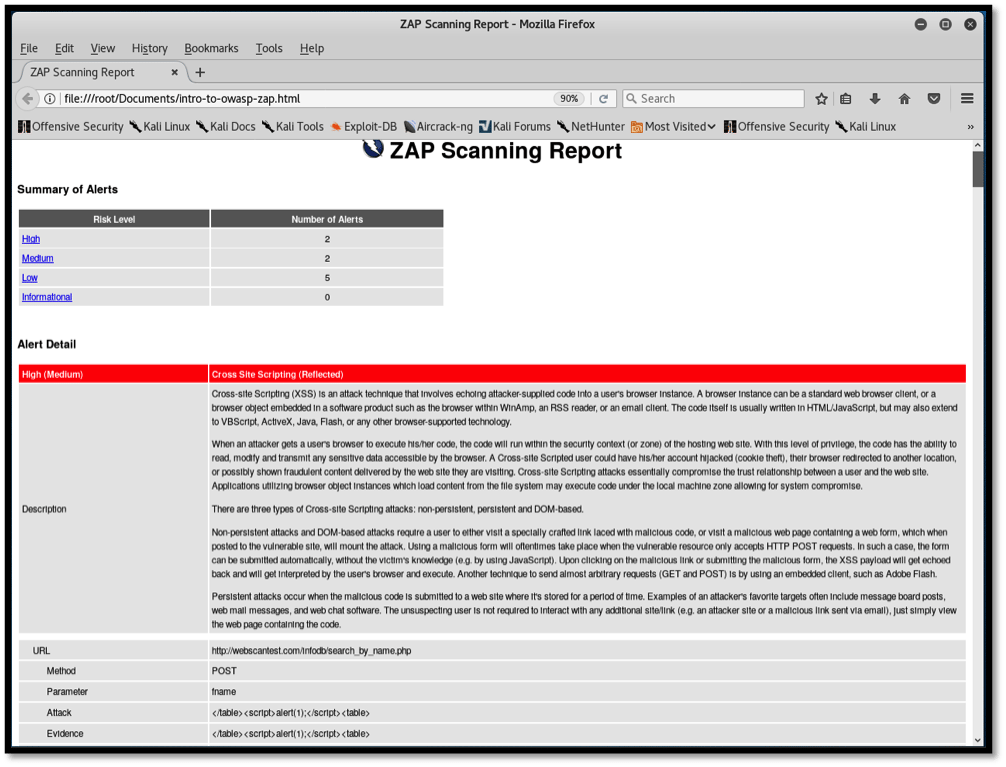Screen dimensions: 1006x767
Task: Reload the page with the refresh icon
Action: tap(603, 99)
